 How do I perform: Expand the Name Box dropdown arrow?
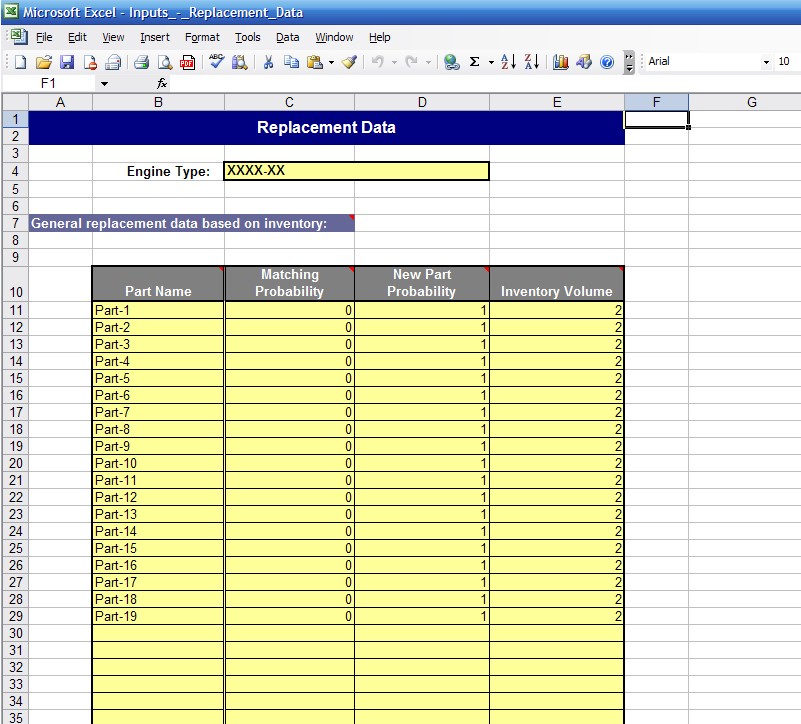point(104,84)
